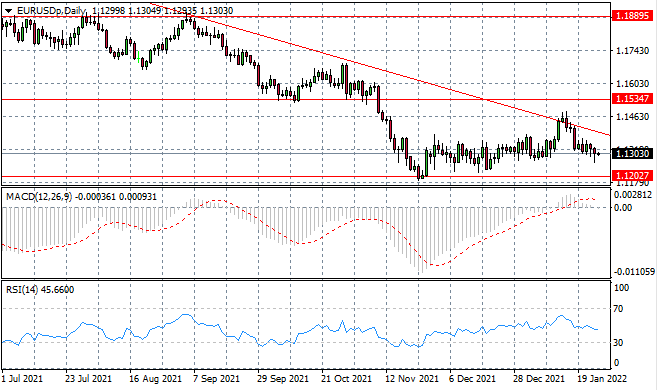Click the RSI scale level 100
This screenshot has height=390, width=658.
point(621,288)
